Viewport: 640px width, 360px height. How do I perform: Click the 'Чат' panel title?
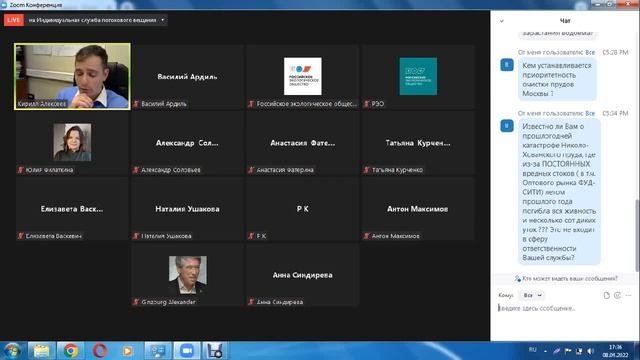tap(565, 20)
